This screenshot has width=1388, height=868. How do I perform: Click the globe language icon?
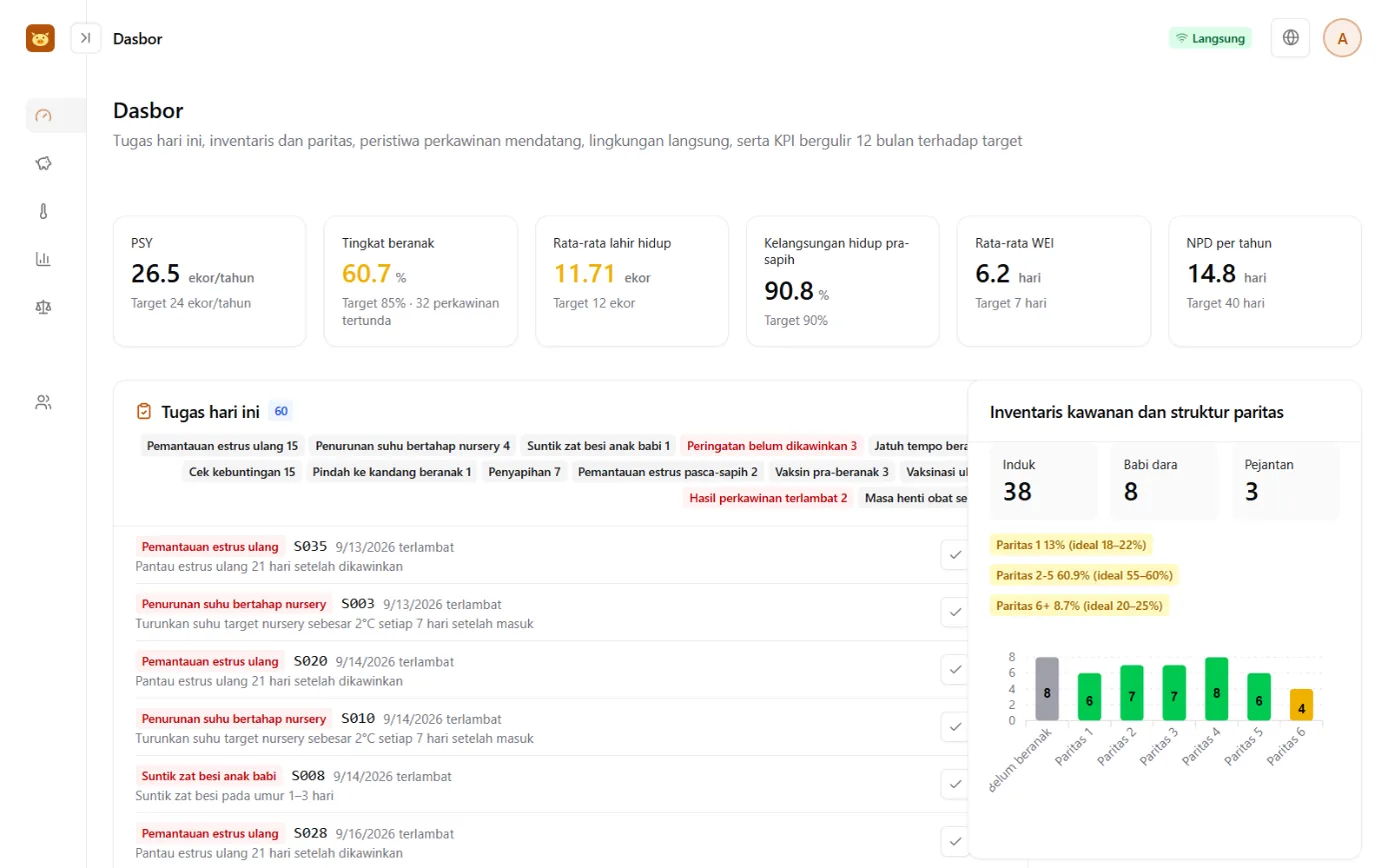pyautogui.click(x=1290, y=38)
